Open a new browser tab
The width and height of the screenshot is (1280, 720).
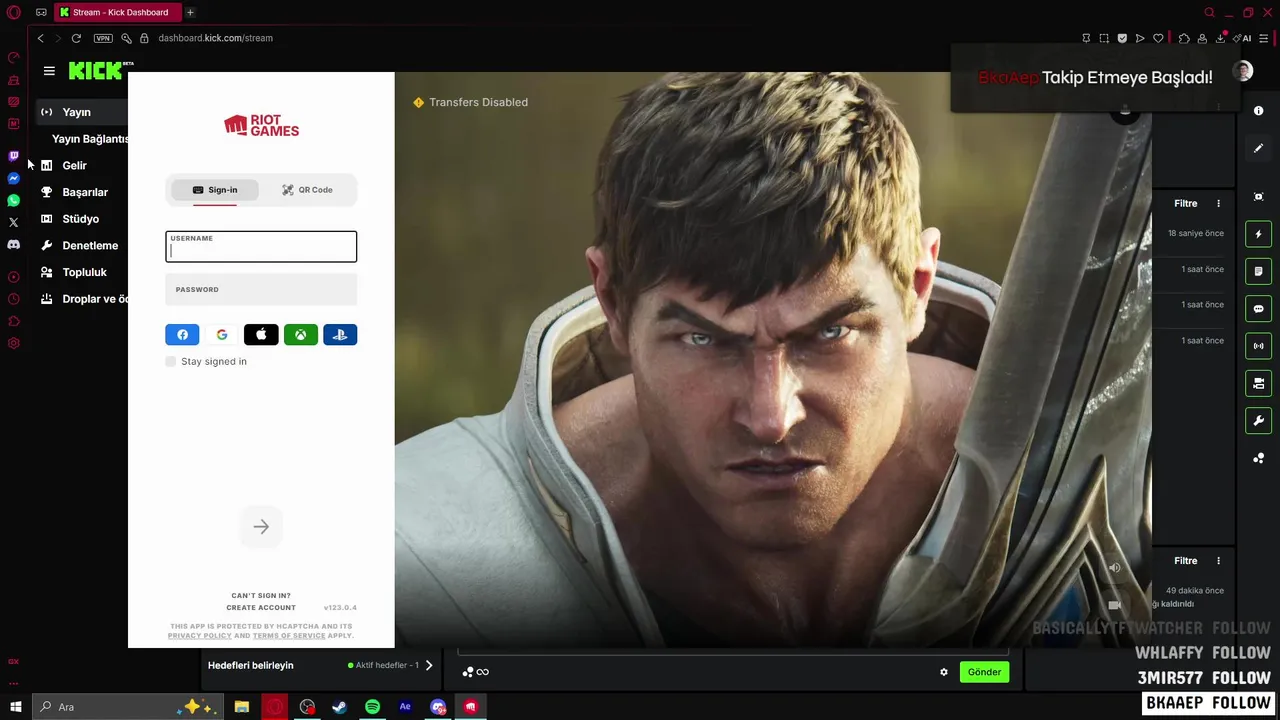coord(190,12)
